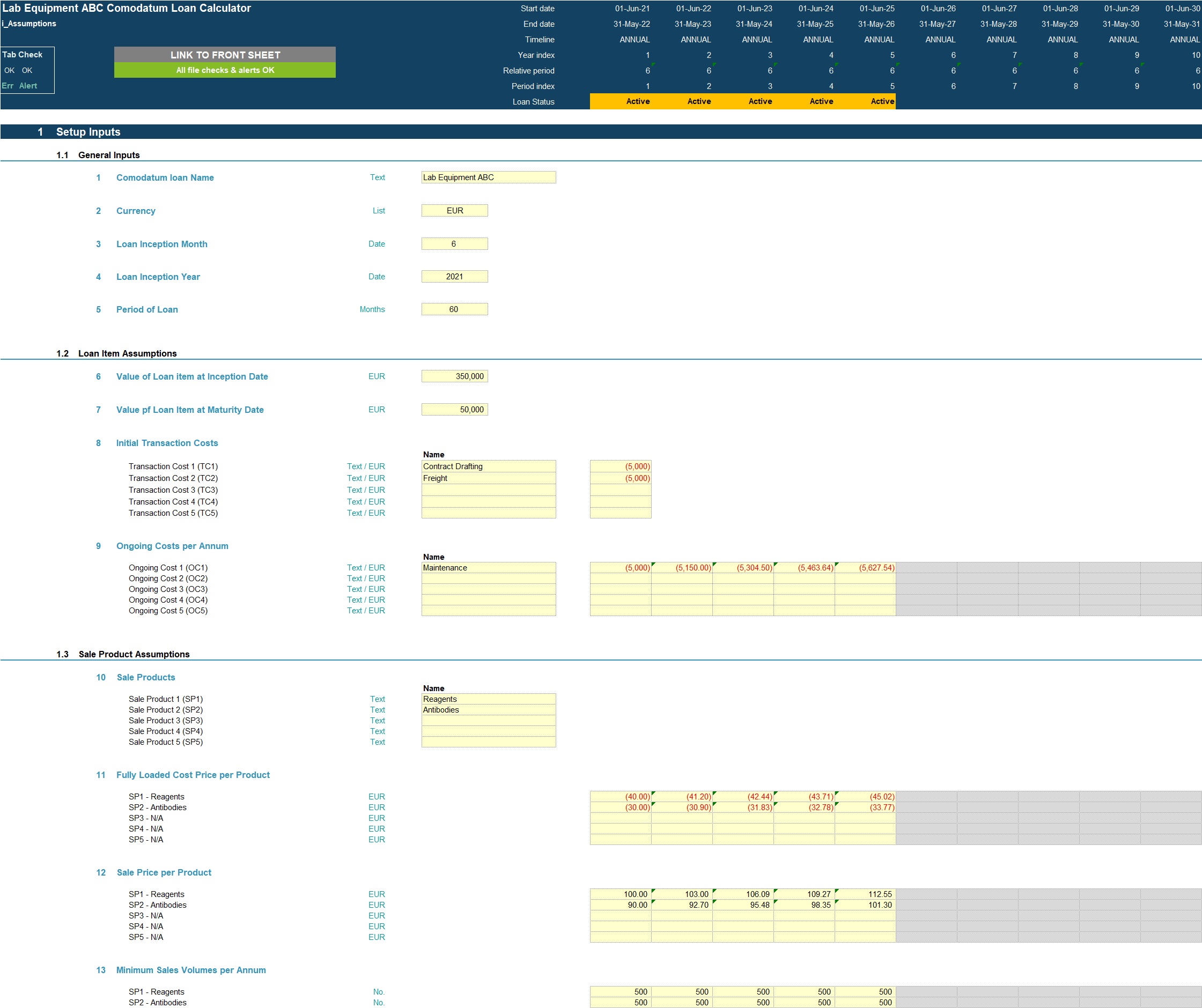1202x1008 pixels.
Task: Click the Lab Equipment ABC Comodatum Loan Calculator title
Action: click(x=127, y=8)
